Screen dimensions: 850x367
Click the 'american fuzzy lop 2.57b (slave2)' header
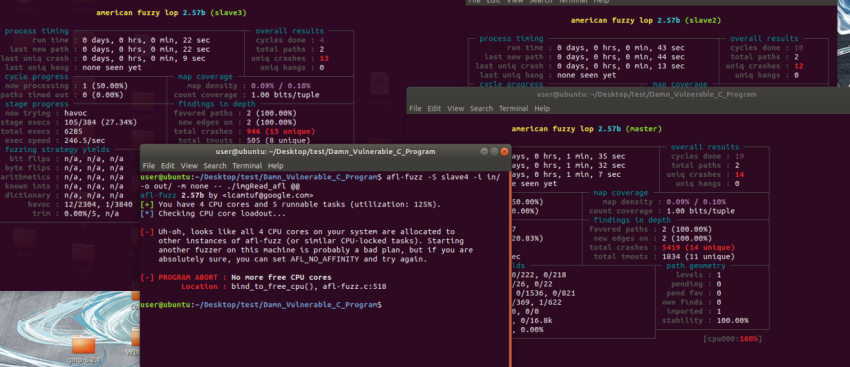click(x=646, y=21)
